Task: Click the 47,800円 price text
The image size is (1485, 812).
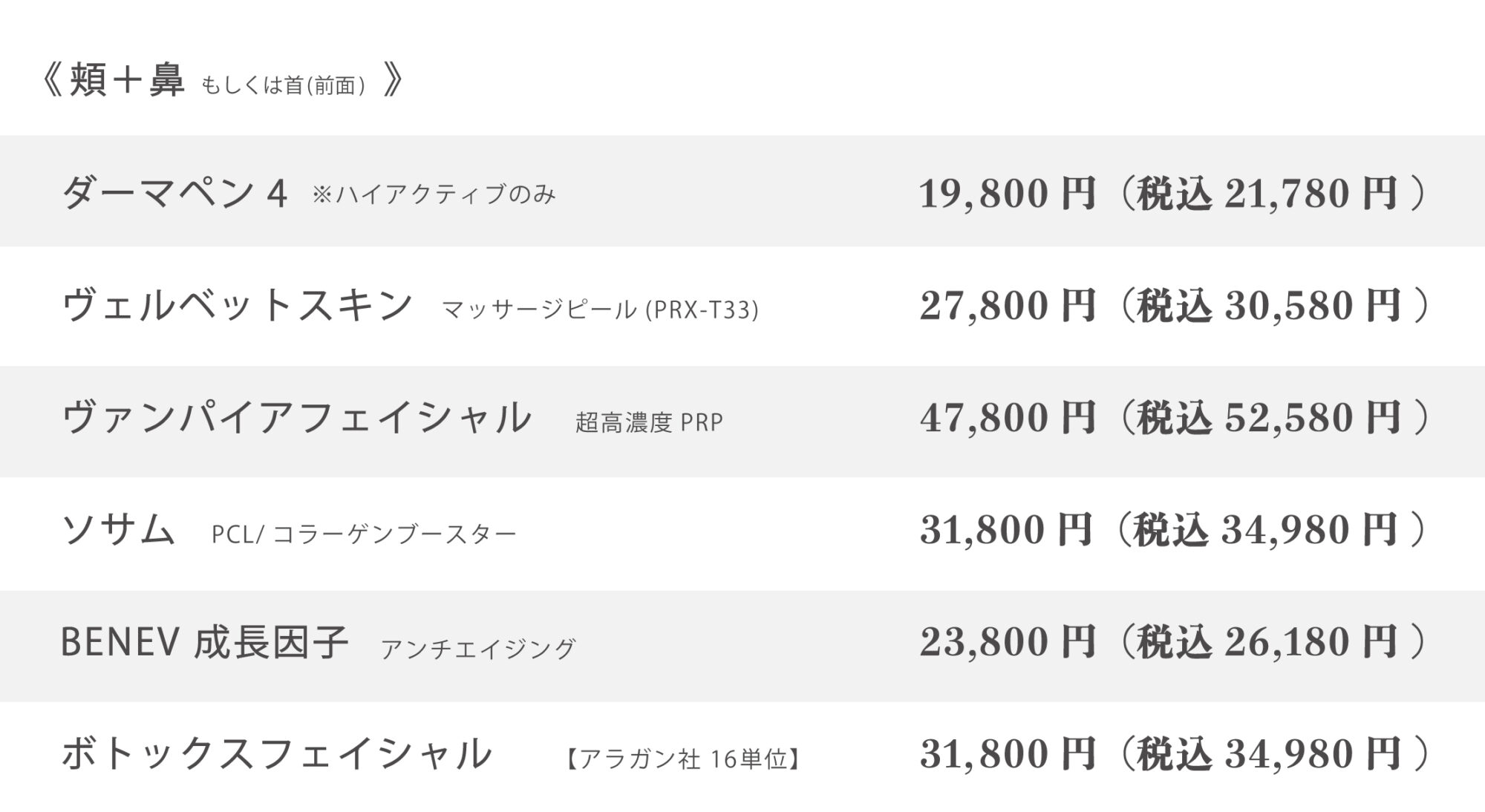Action: (x=1008, y=418)
